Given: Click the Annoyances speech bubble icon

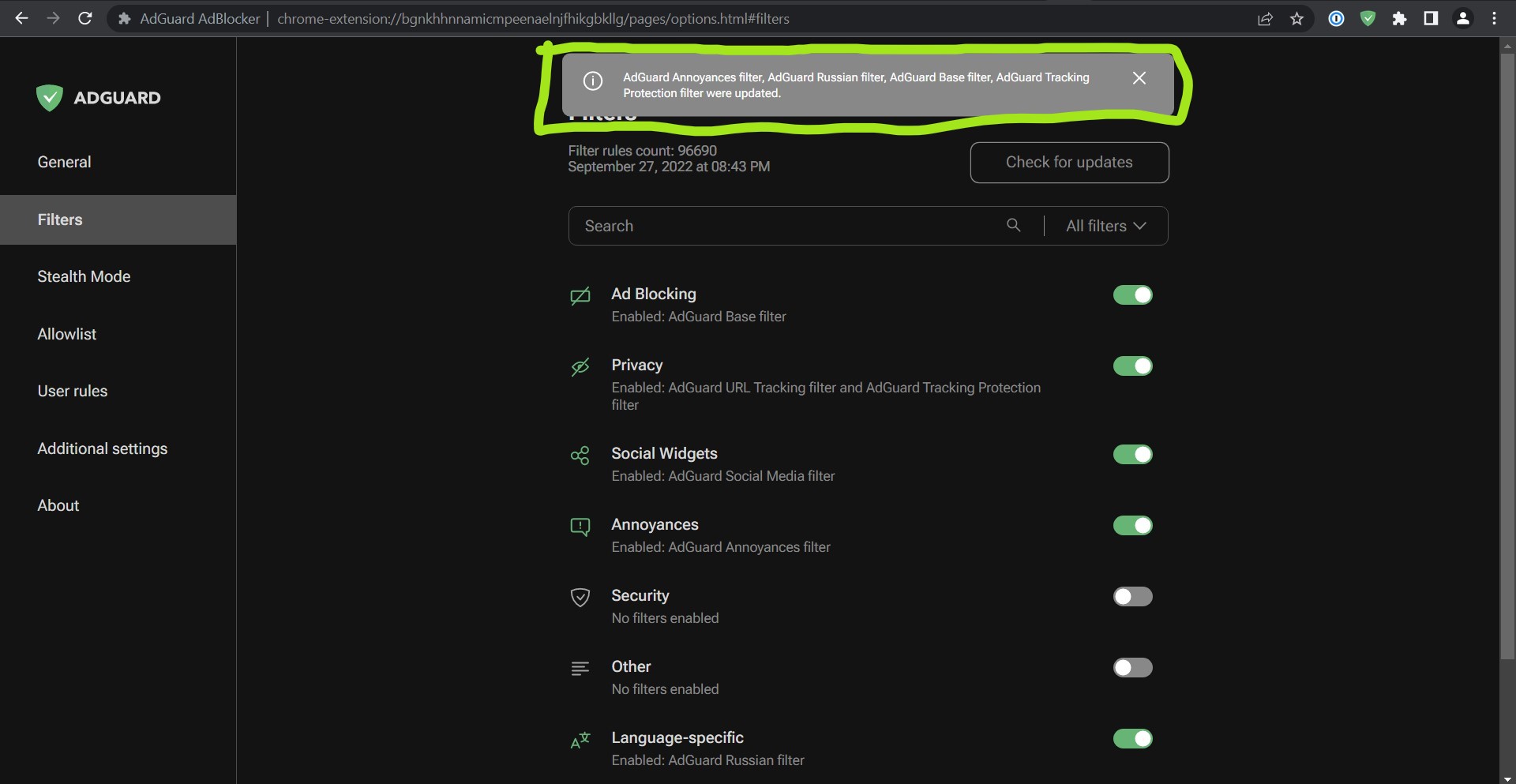Looking at the screenshot, I should (x=580, y=527).
